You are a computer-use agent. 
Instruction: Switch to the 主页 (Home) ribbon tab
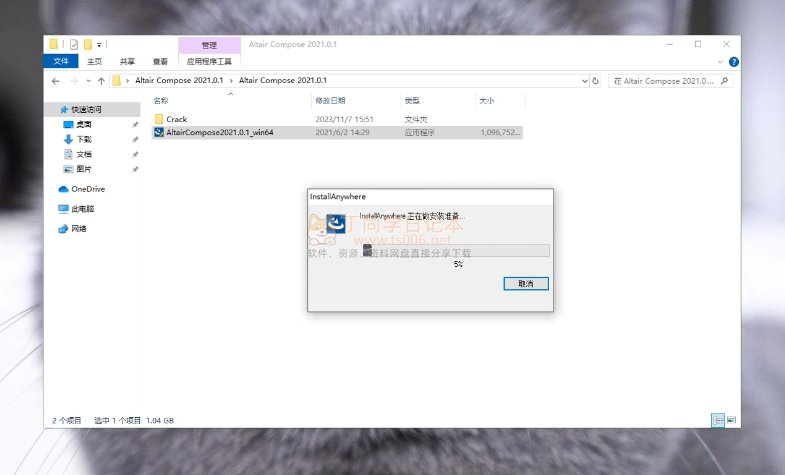coord(94,61)
